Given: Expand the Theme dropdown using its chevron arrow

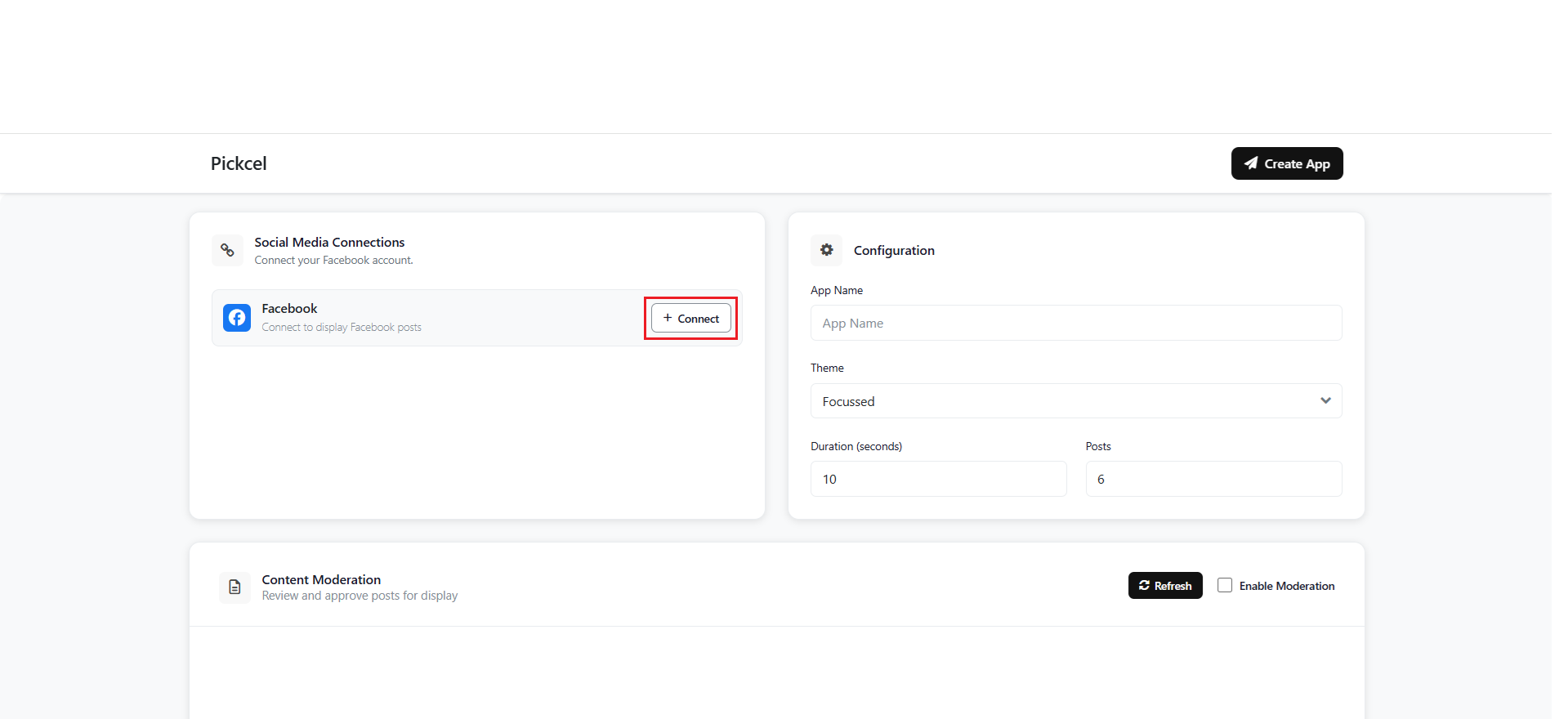Looking at the screenshot, I should [1325, 400].
